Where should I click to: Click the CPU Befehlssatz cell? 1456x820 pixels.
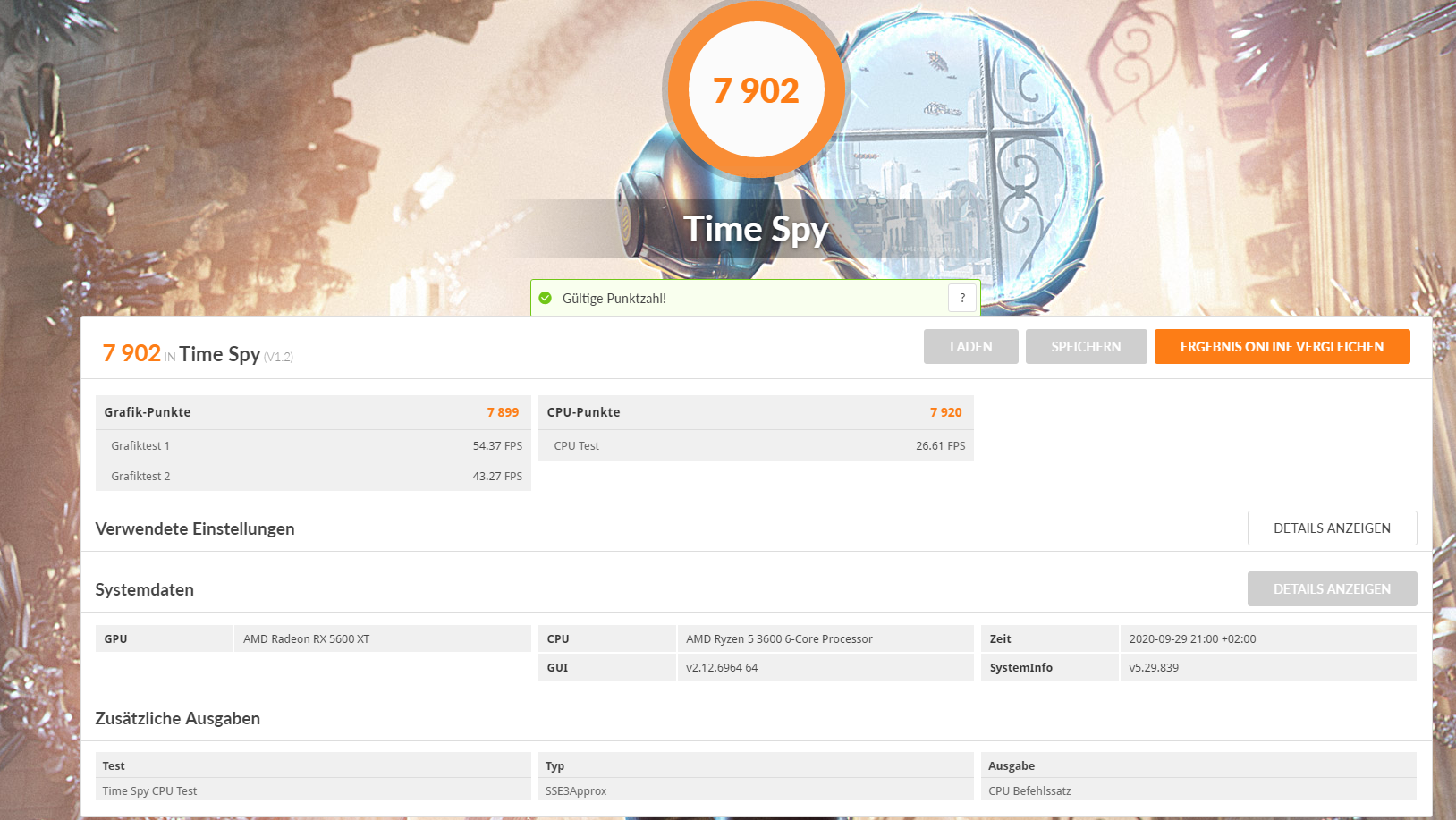[x=1198, y=790]
